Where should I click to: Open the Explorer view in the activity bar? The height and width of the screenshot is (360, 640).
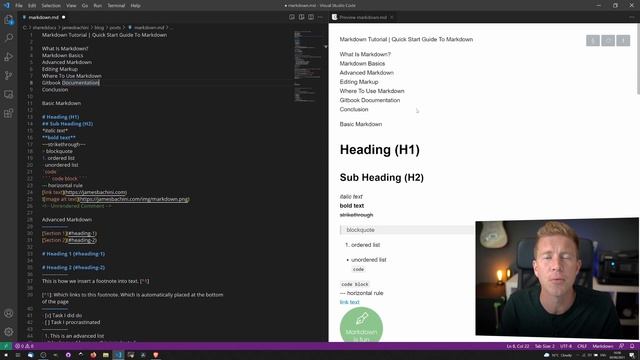pos(9,20)
